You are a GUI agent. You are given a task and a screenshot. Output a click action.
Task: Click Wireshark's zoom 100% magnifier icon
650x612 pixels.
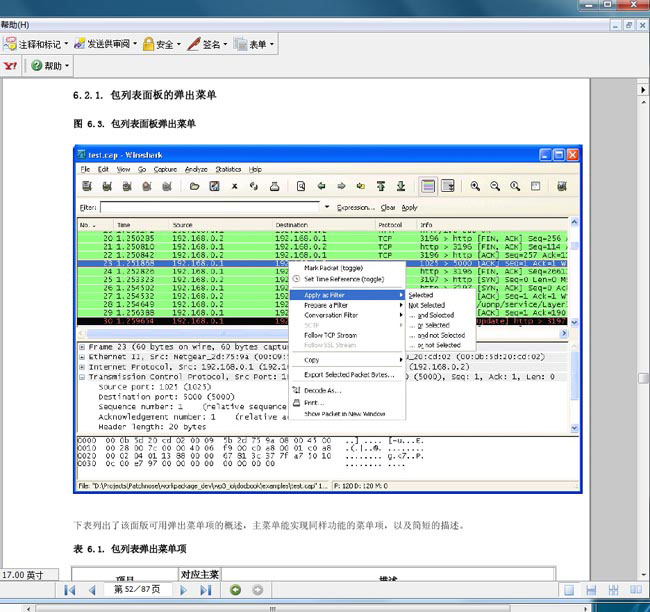tap(515, 187)
